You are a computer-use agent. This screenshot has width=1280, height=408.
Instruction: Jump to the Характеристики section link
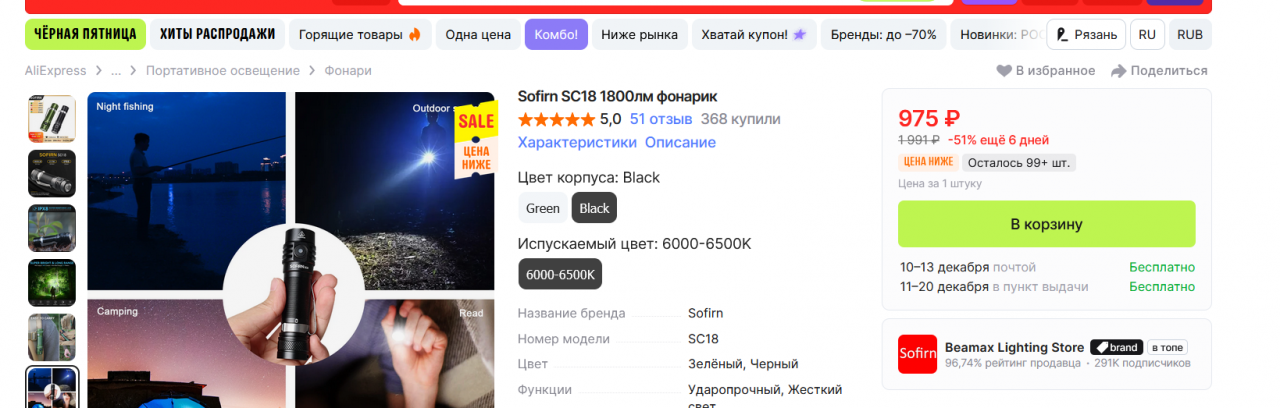(x=577, y=142)
